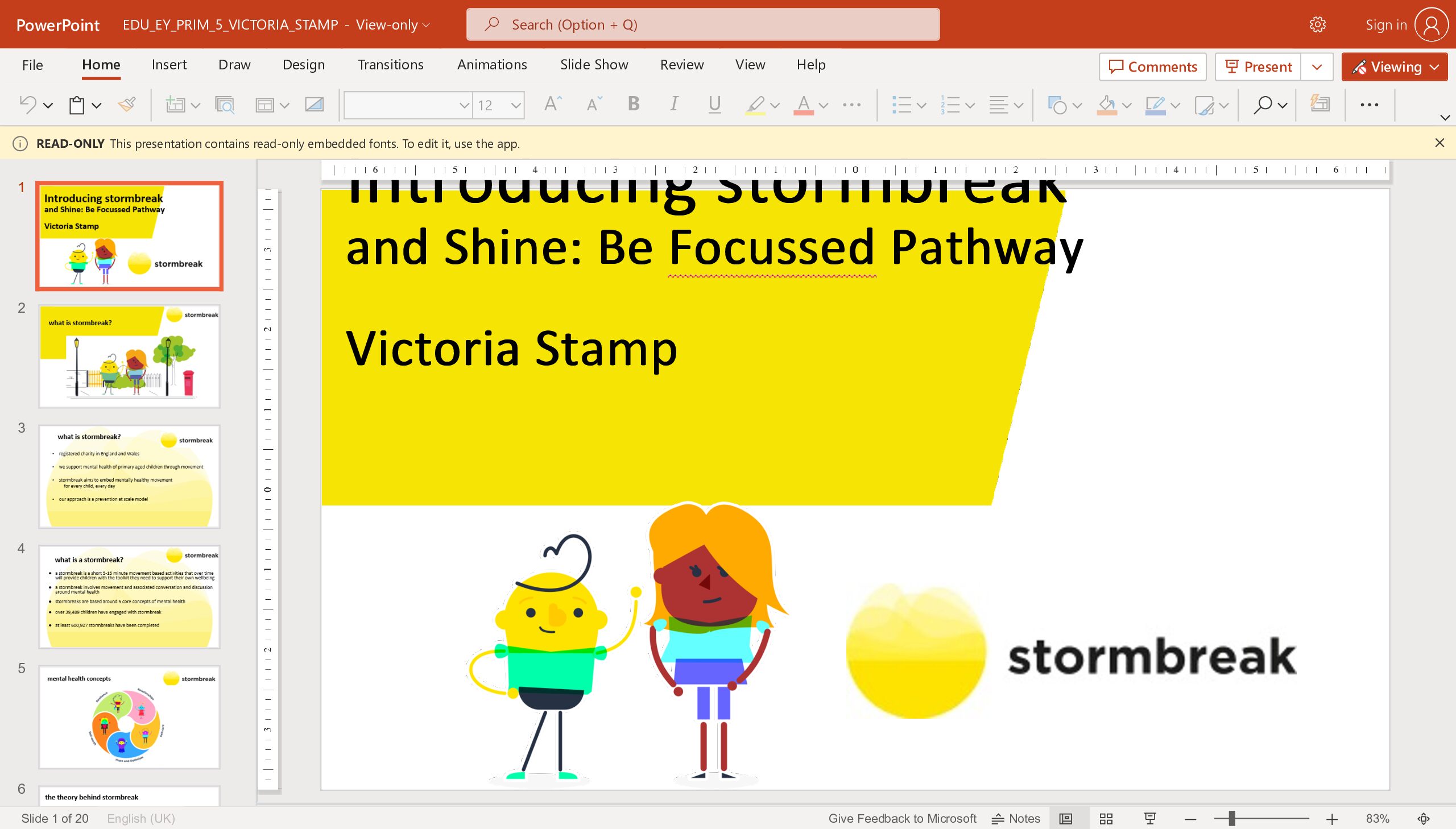Click the zoom in plus button
The width and height of the screenshot is (1456, 829).
point(1331,819)
